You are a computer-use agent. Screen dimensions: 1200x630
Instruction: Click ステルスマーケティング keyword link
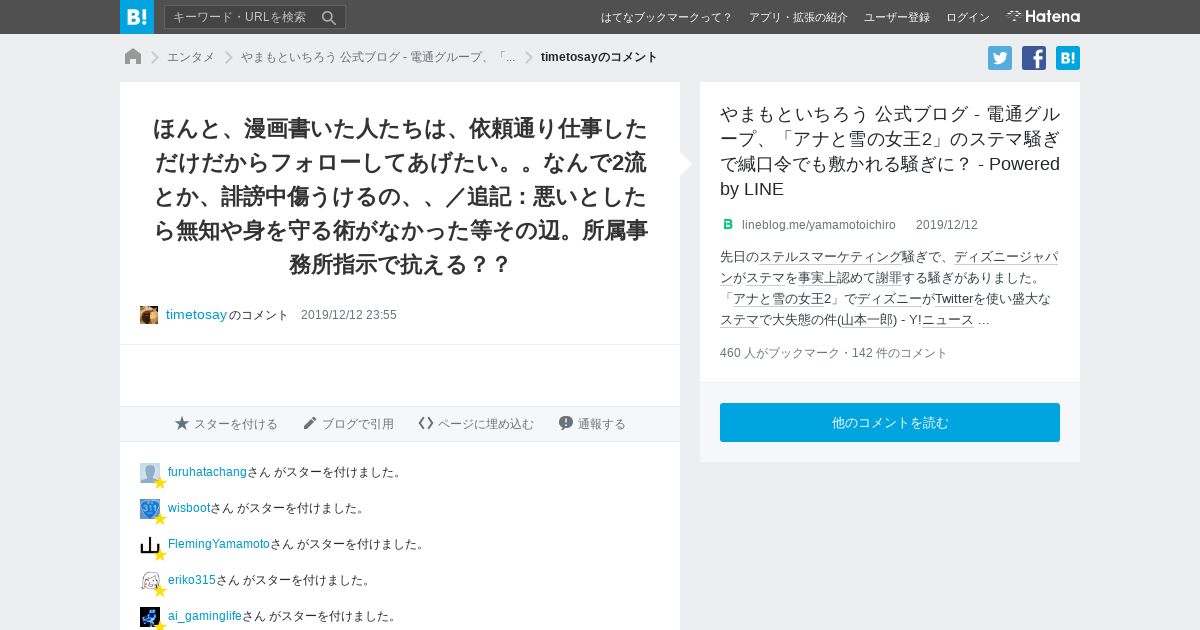[x=830, y=257]
